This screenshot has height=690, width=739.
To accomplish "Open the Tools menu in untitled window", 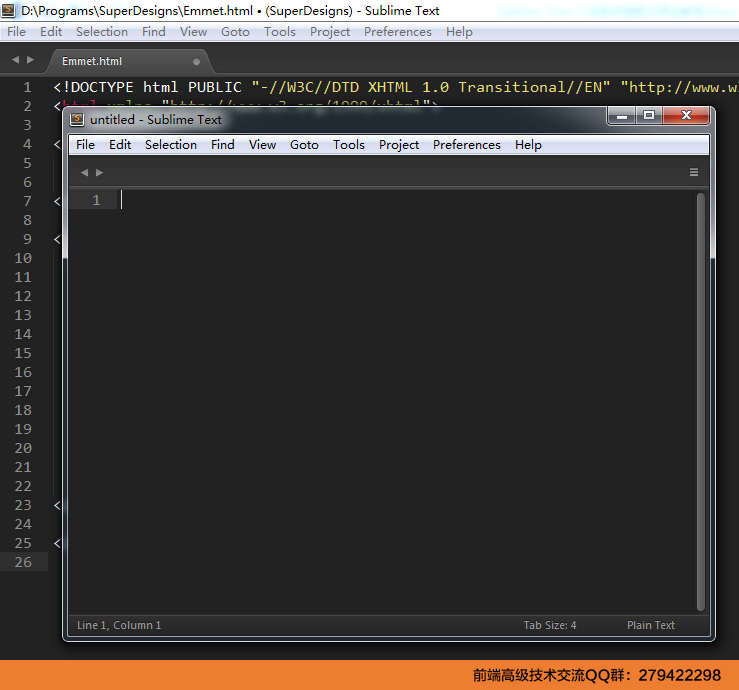I will [349, 145].
